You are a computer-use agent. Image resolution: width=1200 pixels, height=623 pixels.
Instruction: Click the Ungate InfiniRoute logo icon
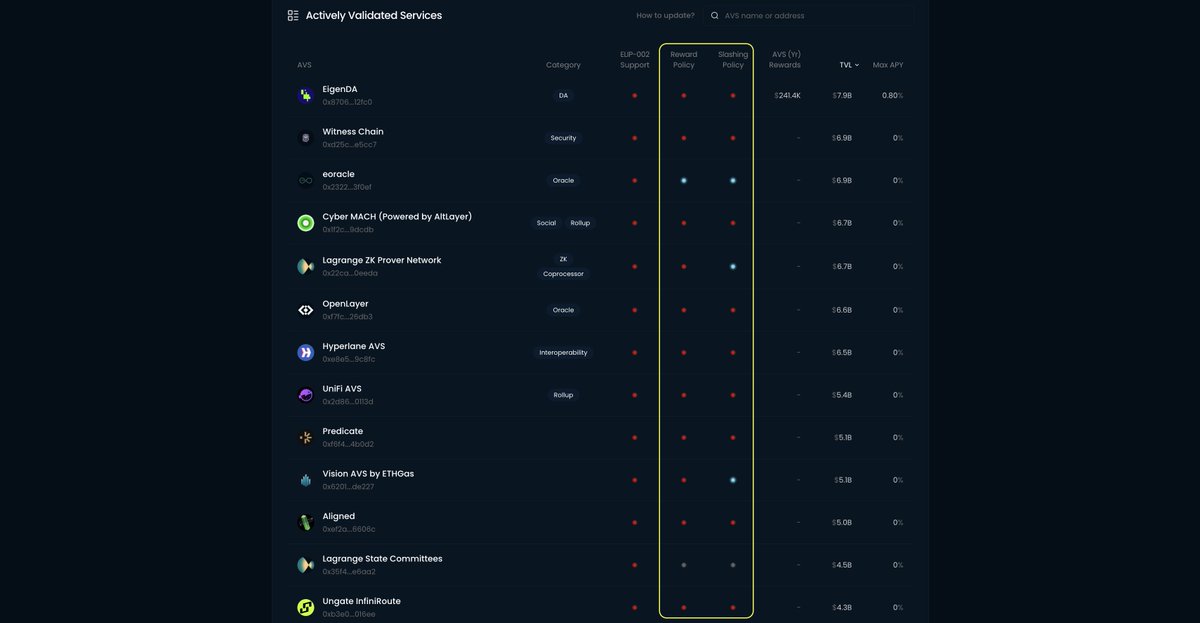click(x=306, y=607)
